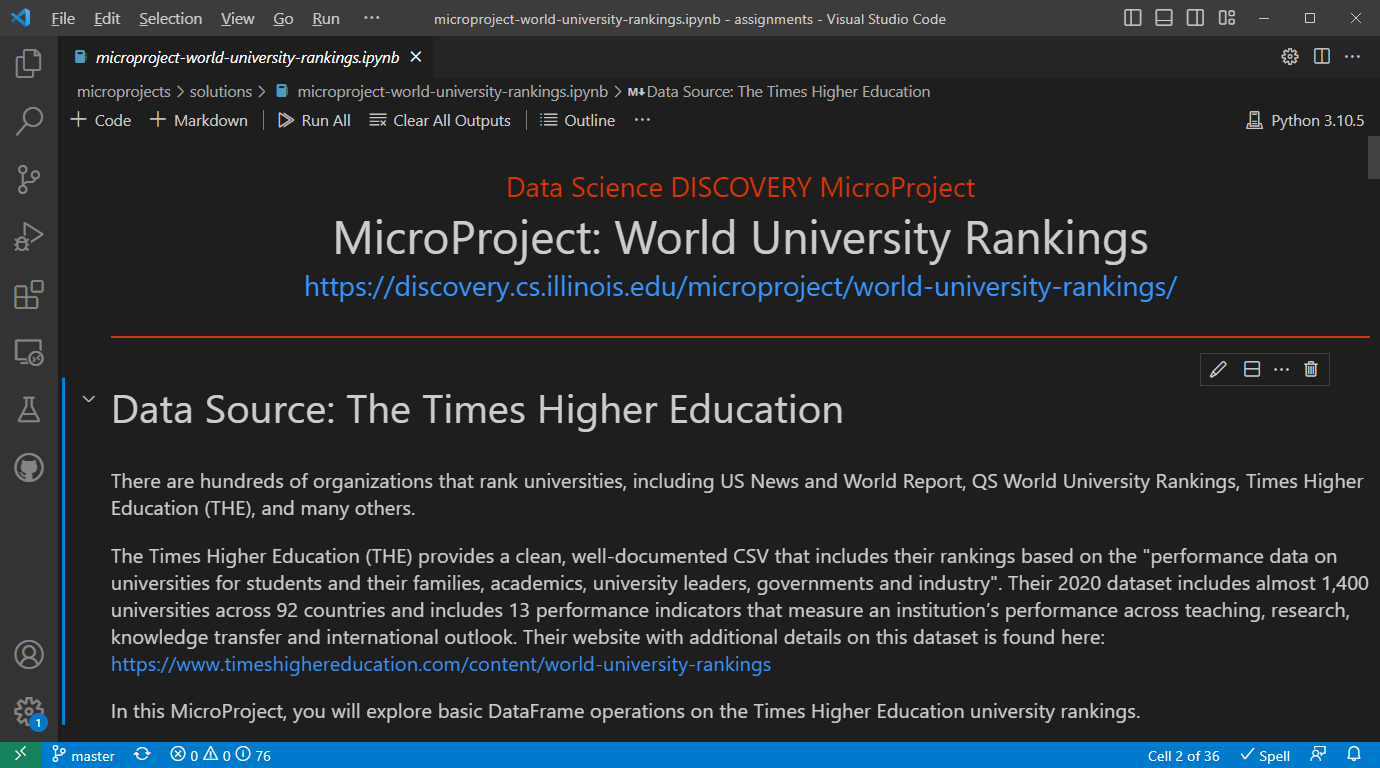1380x768 pixels.
Task: Open the Run menu
Action: tap(326, 19)
